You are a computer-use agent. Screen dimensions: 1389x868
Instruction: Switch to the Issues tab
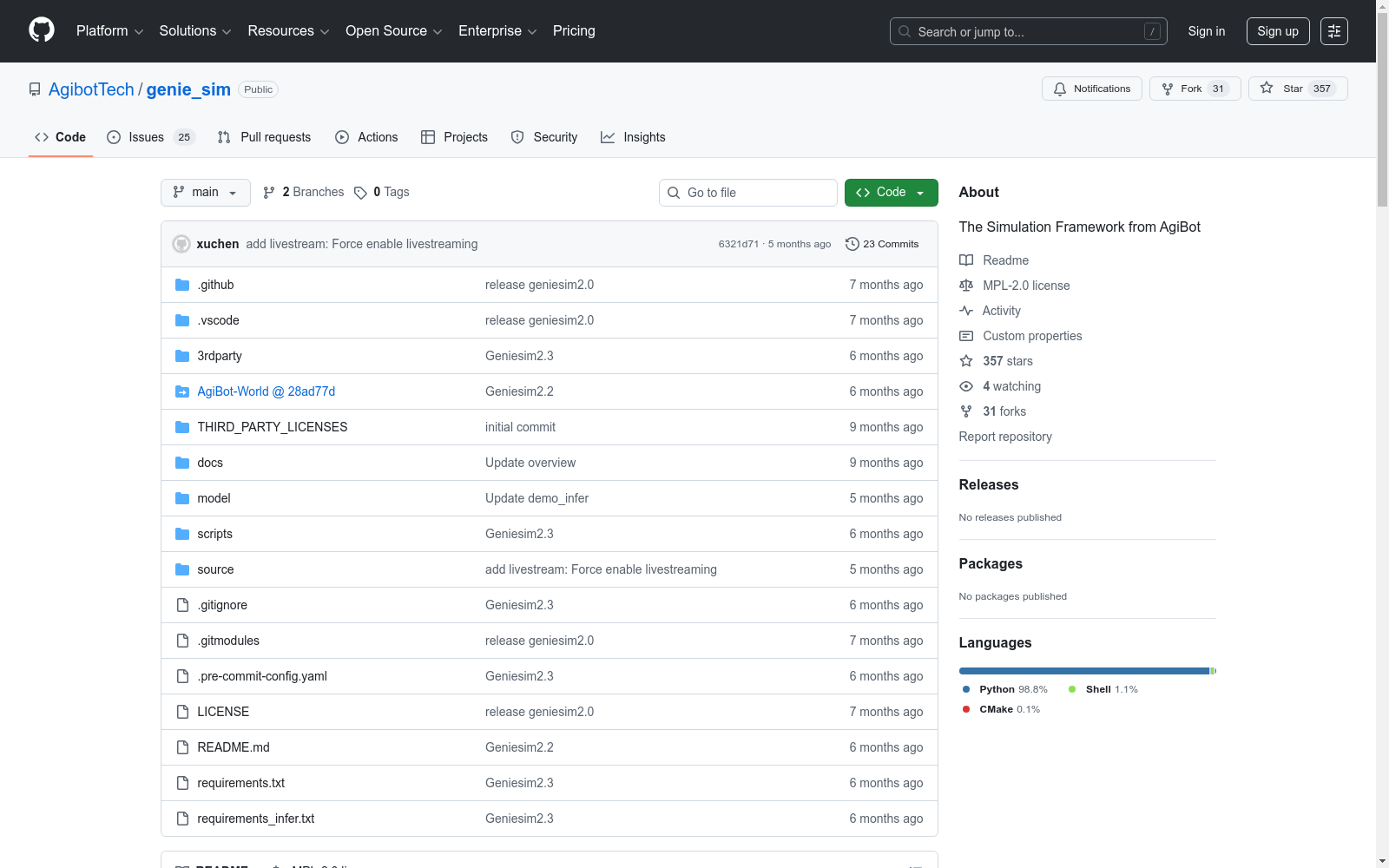pyautogui.click(x=151, y=137)
